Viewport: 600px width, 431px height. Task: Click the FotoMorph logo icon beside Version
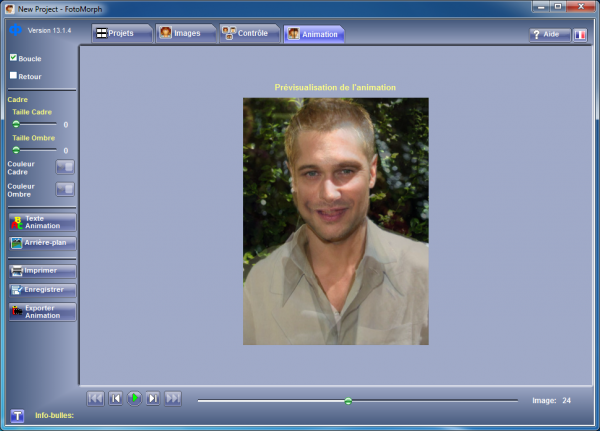click(x=15, y=30)
